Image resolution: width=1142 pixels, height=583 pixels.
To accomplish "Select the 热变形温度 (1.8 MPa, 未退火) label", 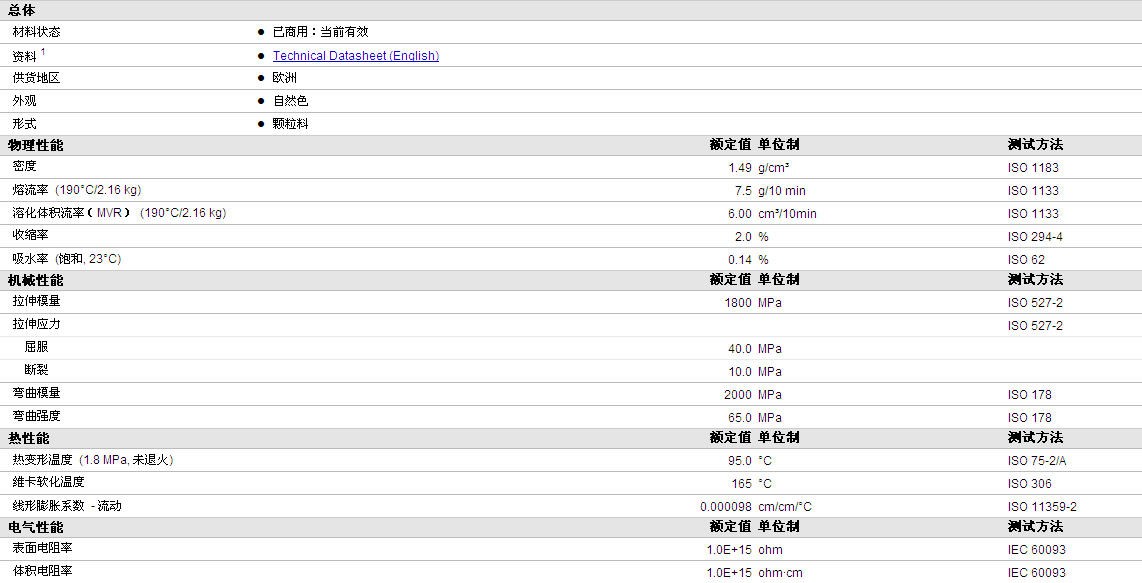I will click(92, 460).
